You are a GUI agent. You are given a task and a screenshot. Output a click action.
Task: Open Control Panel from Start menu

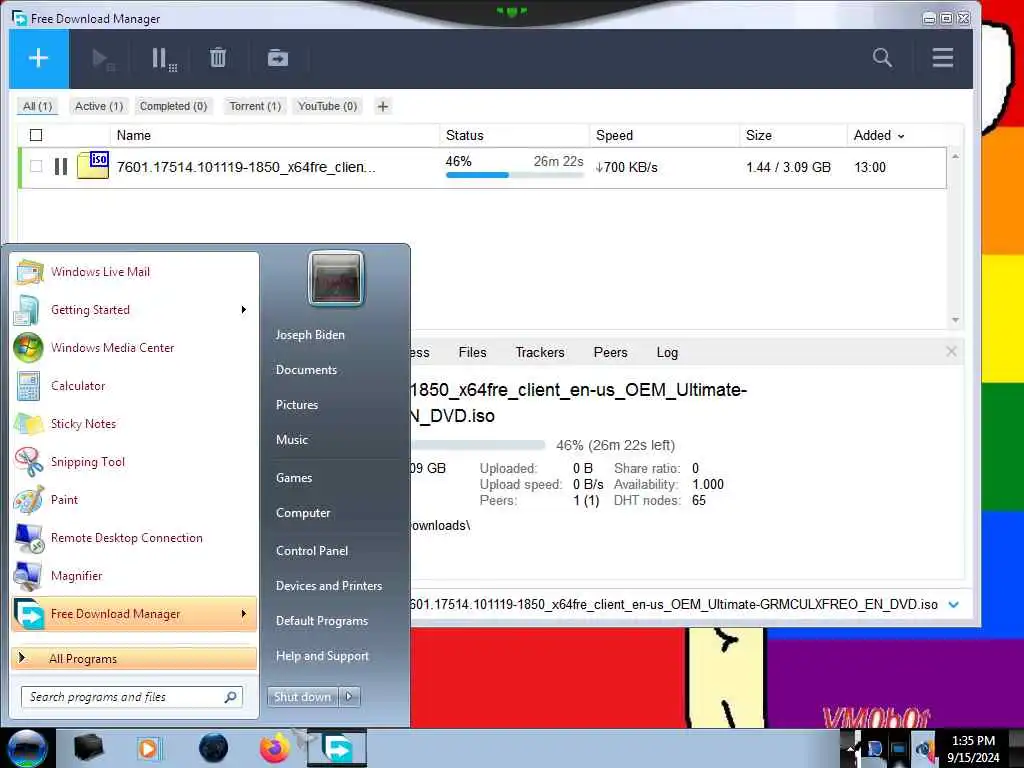[x=312, y=551]
